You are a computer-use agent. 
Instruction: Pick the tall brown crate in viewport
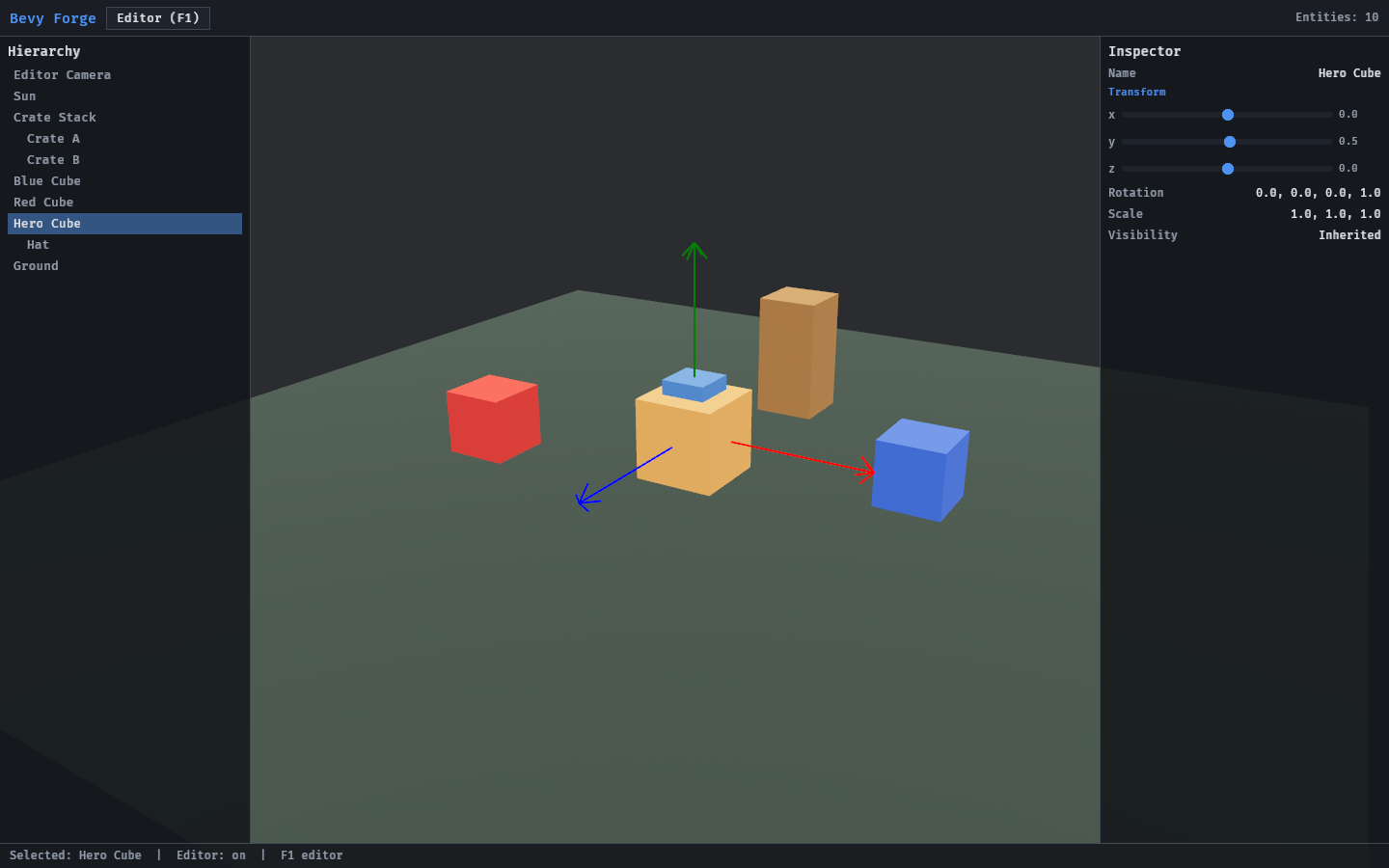click(x=797, y=353)
